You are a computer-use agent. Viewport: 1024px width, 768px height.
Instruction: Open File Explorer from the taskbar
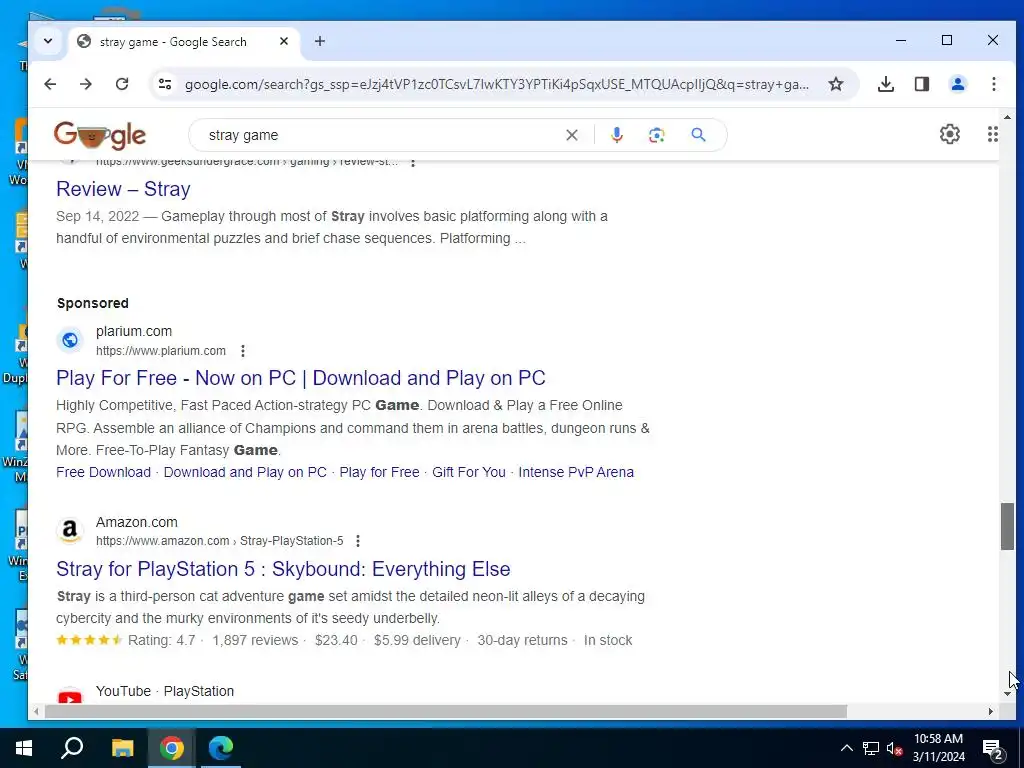click(122, 748)
